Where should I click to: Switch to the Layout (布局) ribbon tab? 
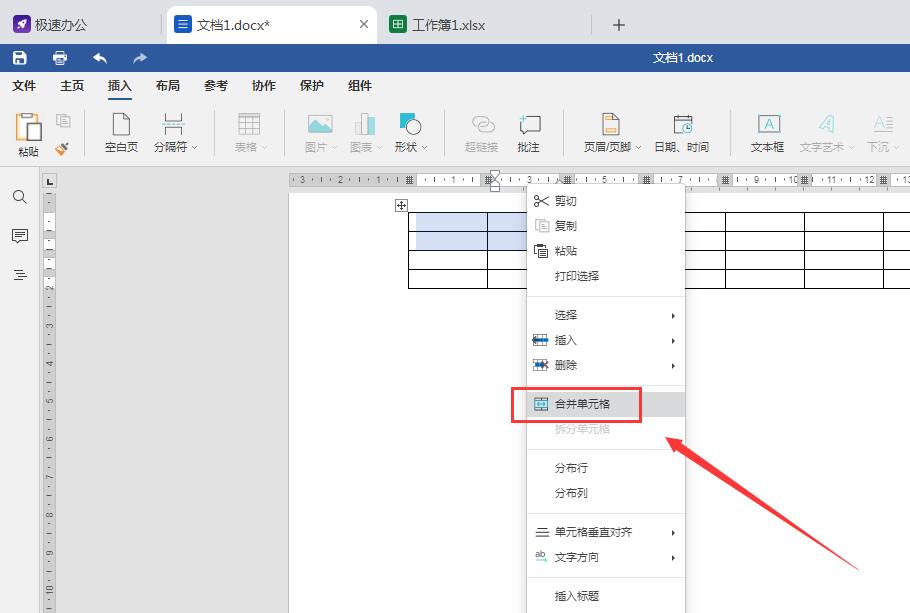168,86
